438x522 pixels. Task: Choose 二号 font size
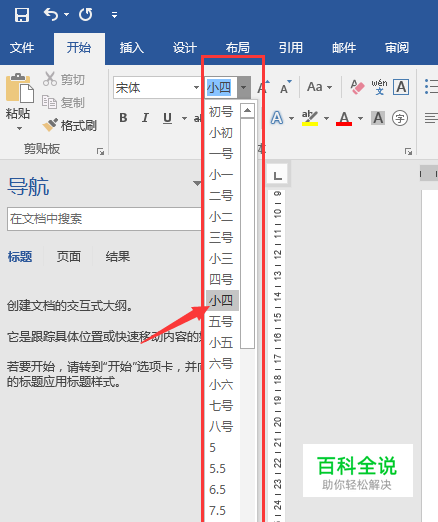point(222,196)
